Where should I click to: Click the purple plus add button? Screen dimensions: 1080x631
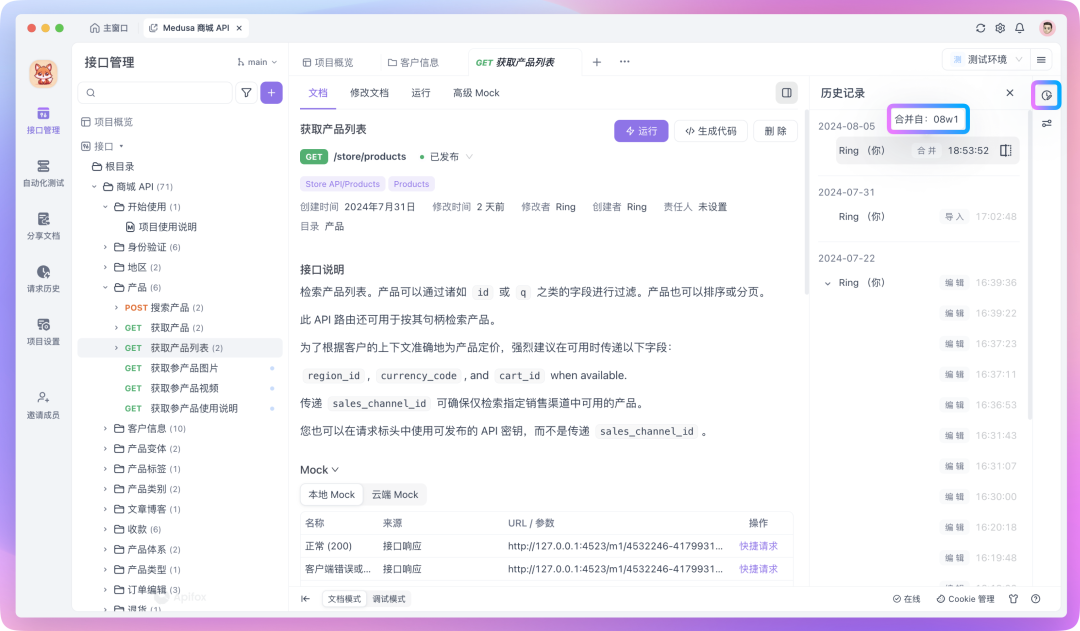271,92
